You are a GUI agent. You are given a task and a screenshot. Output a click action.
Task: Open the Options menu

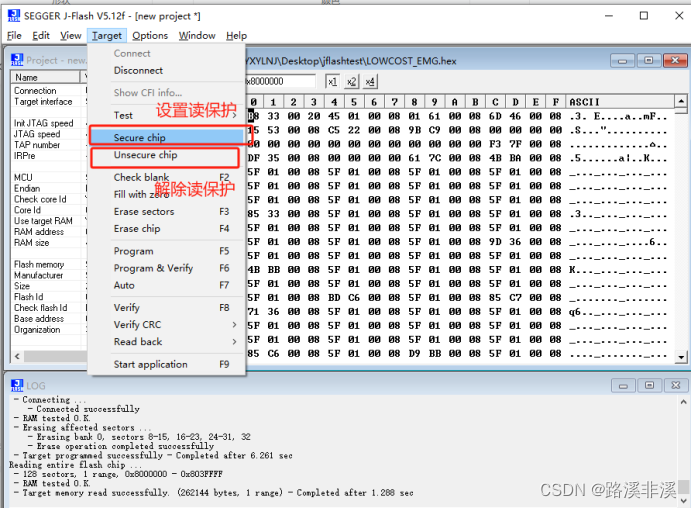pos(150,36)
